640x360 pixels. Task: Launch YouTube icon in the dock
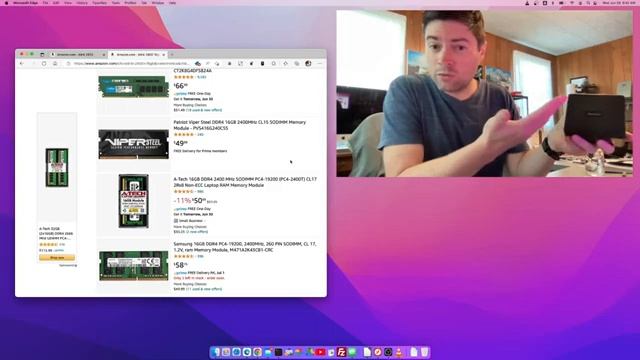(x=320, y=352)
